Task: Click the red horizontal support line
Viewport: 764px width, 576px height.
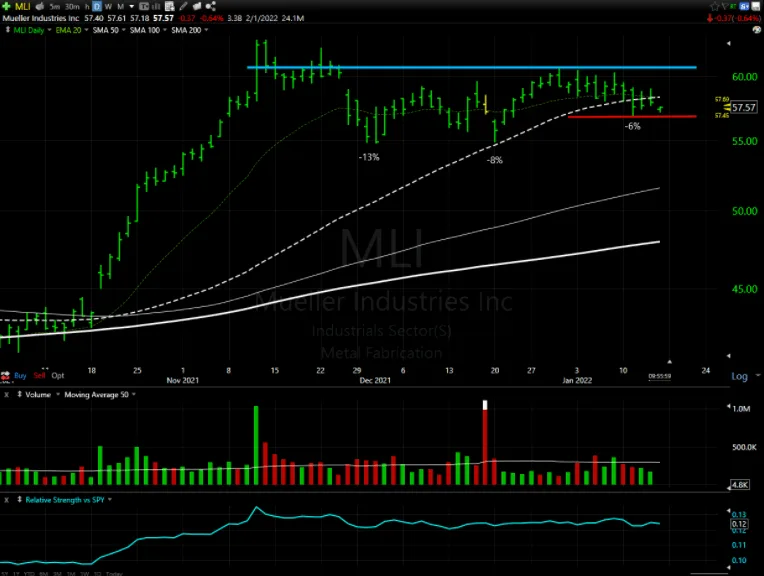Action: coord(632,116)
